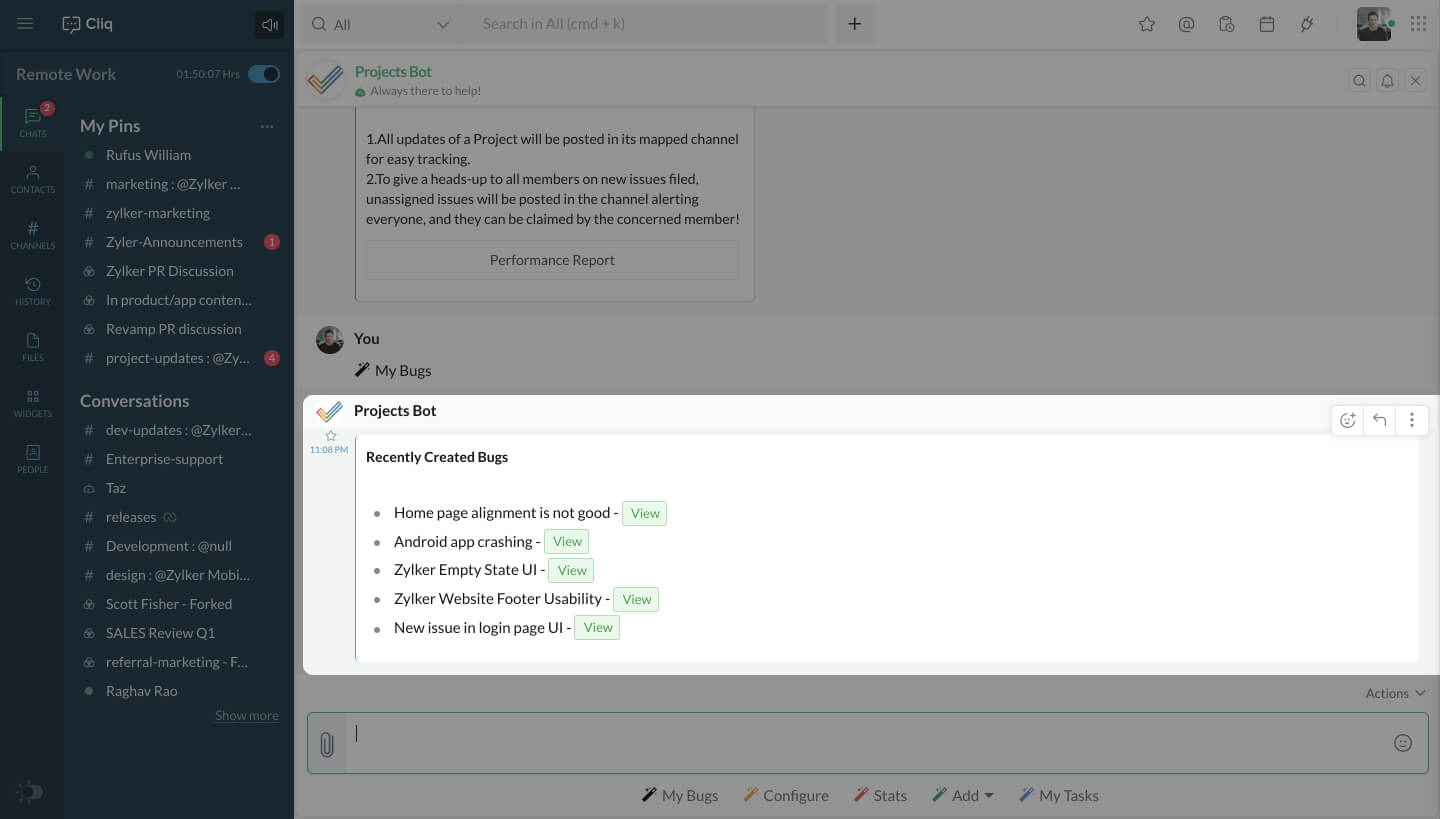The image size is (1440, 819).
Task: View the Zylker Website Footer Usability bug
Action: pos(637,599)
